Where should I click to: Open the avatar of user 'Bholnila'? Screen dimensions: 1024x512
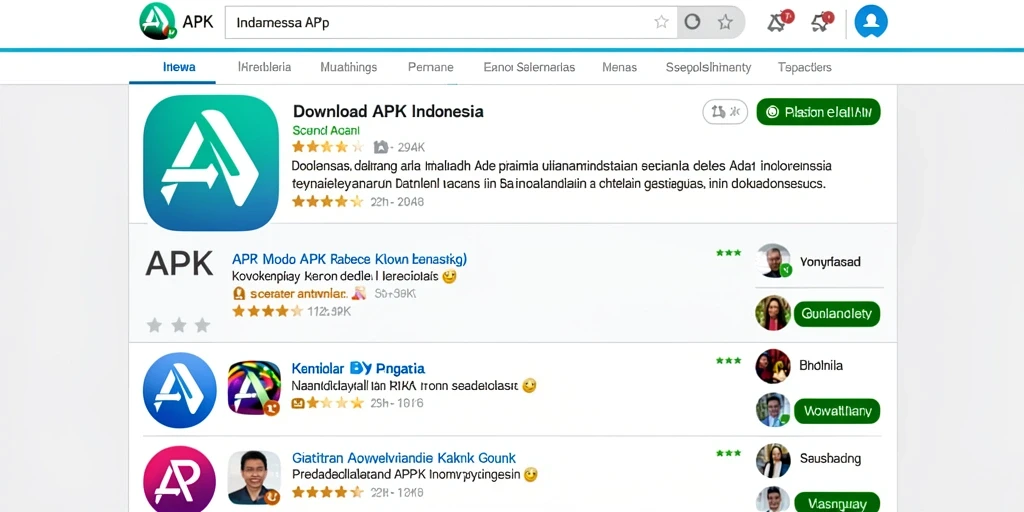[773, 366]
